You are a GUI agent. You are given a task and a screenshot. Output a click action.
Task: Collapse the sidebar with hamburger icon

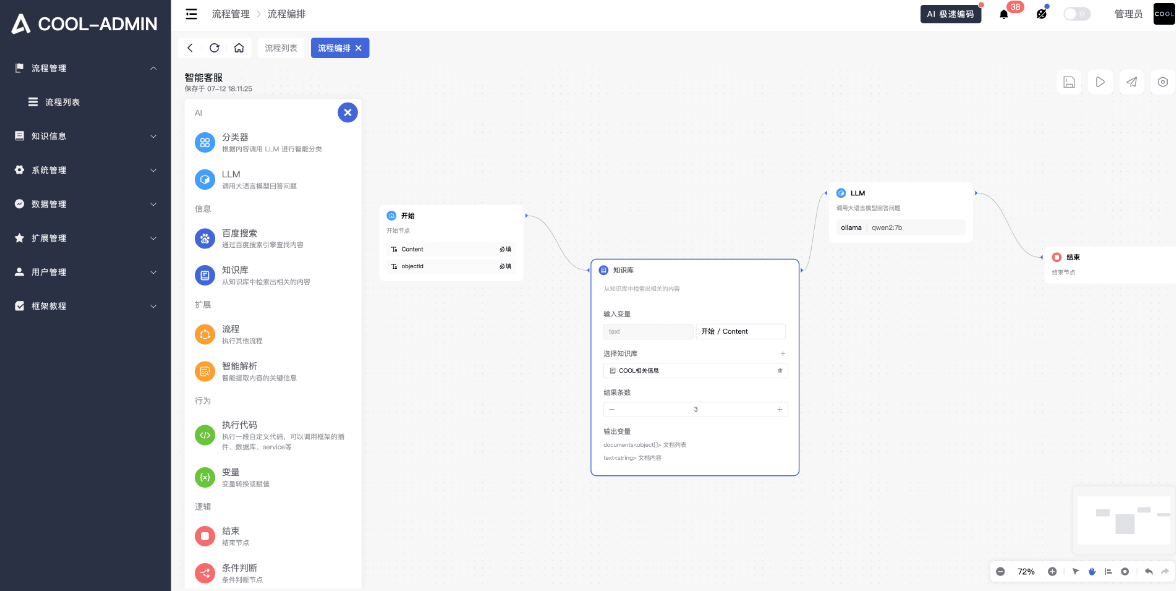pos(191,14)
